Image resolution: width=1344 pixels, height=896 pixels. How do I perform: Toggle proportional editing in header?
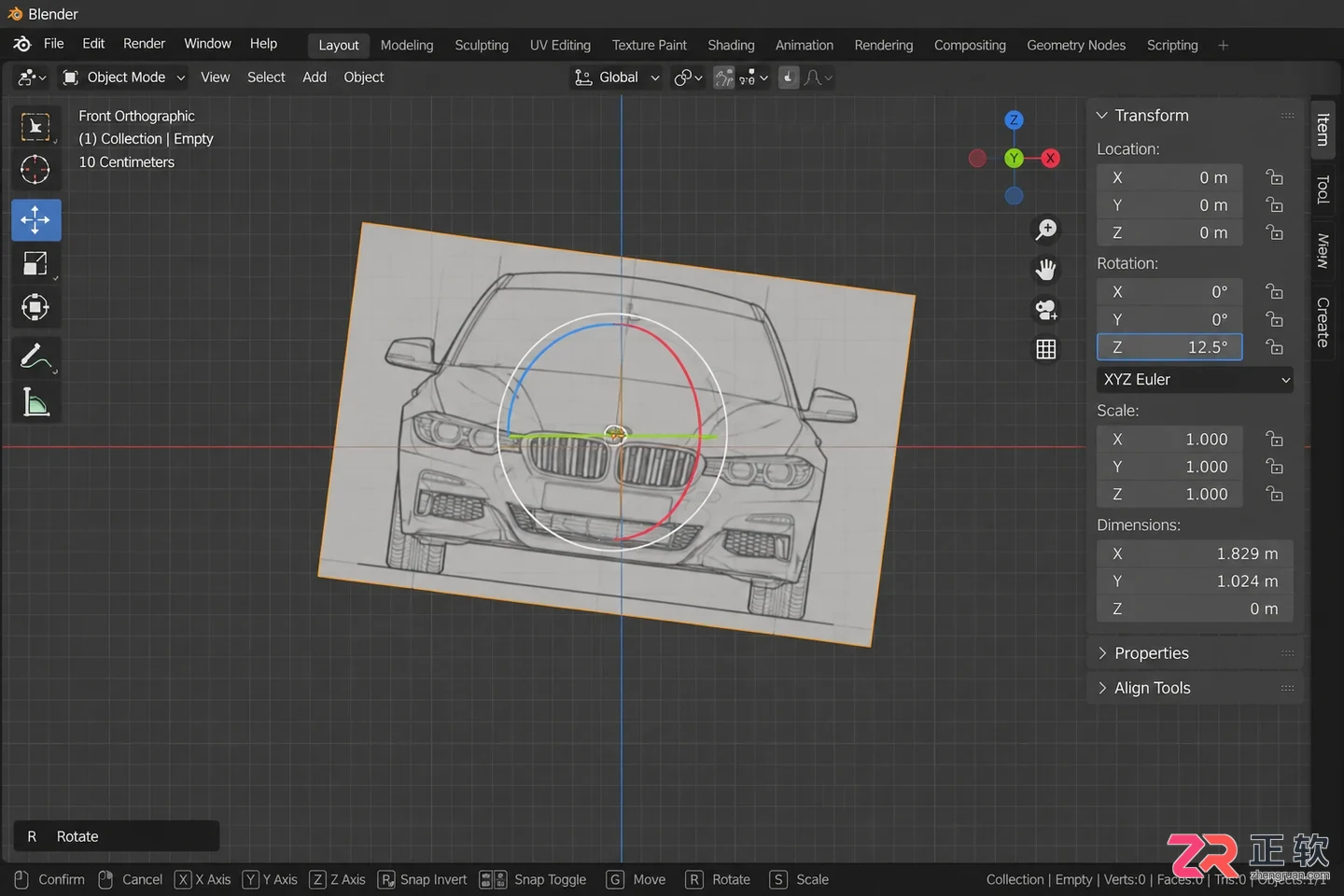point(789,77)
